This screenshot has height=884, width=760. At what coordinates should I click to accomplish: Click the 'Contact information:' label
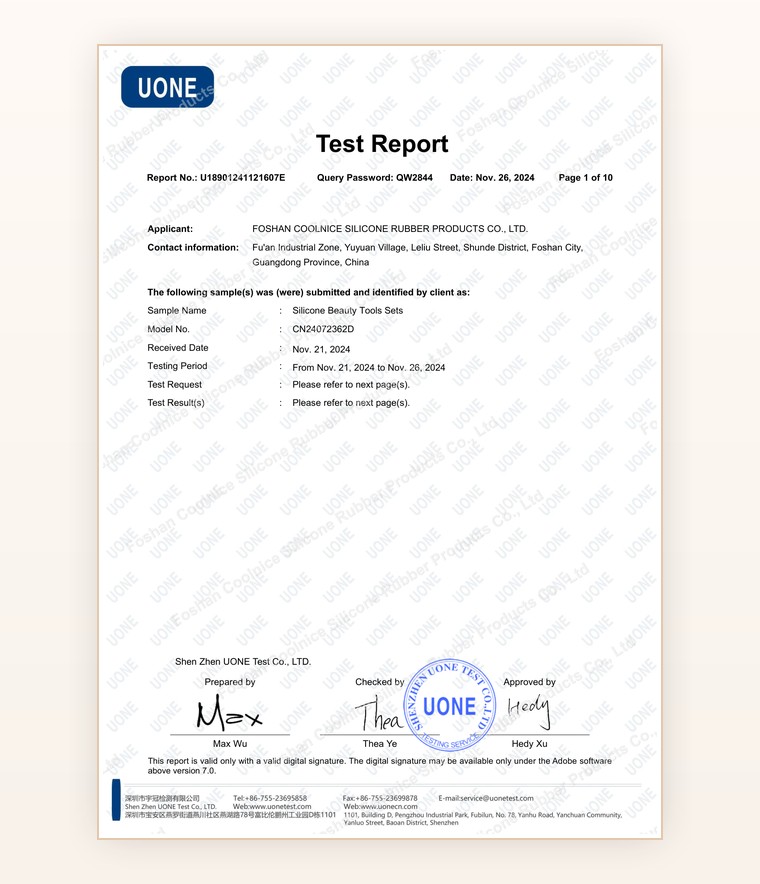pos(193,247)
